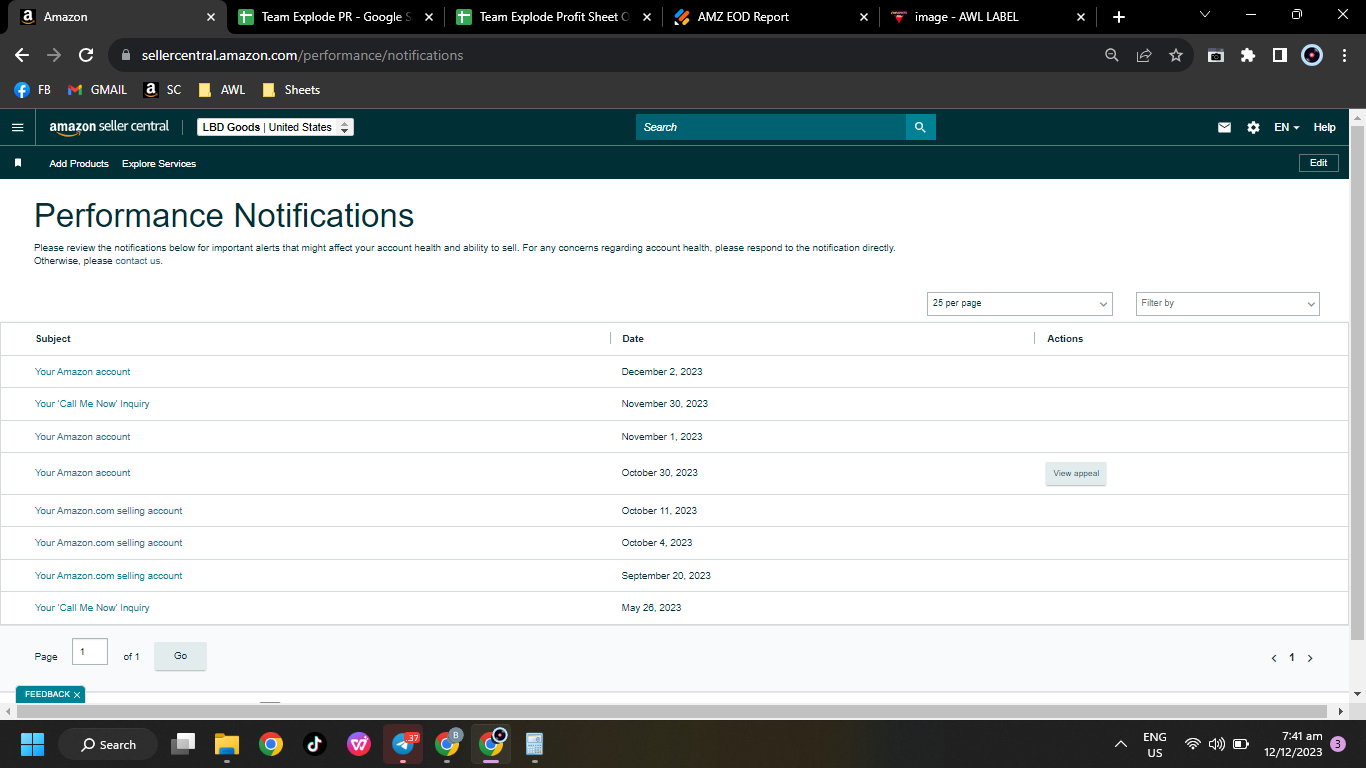Image resolution: width=1366 pixels, height=768 pixels.
Task: Show hidden system tray icons
Action: click(1121, 744)
